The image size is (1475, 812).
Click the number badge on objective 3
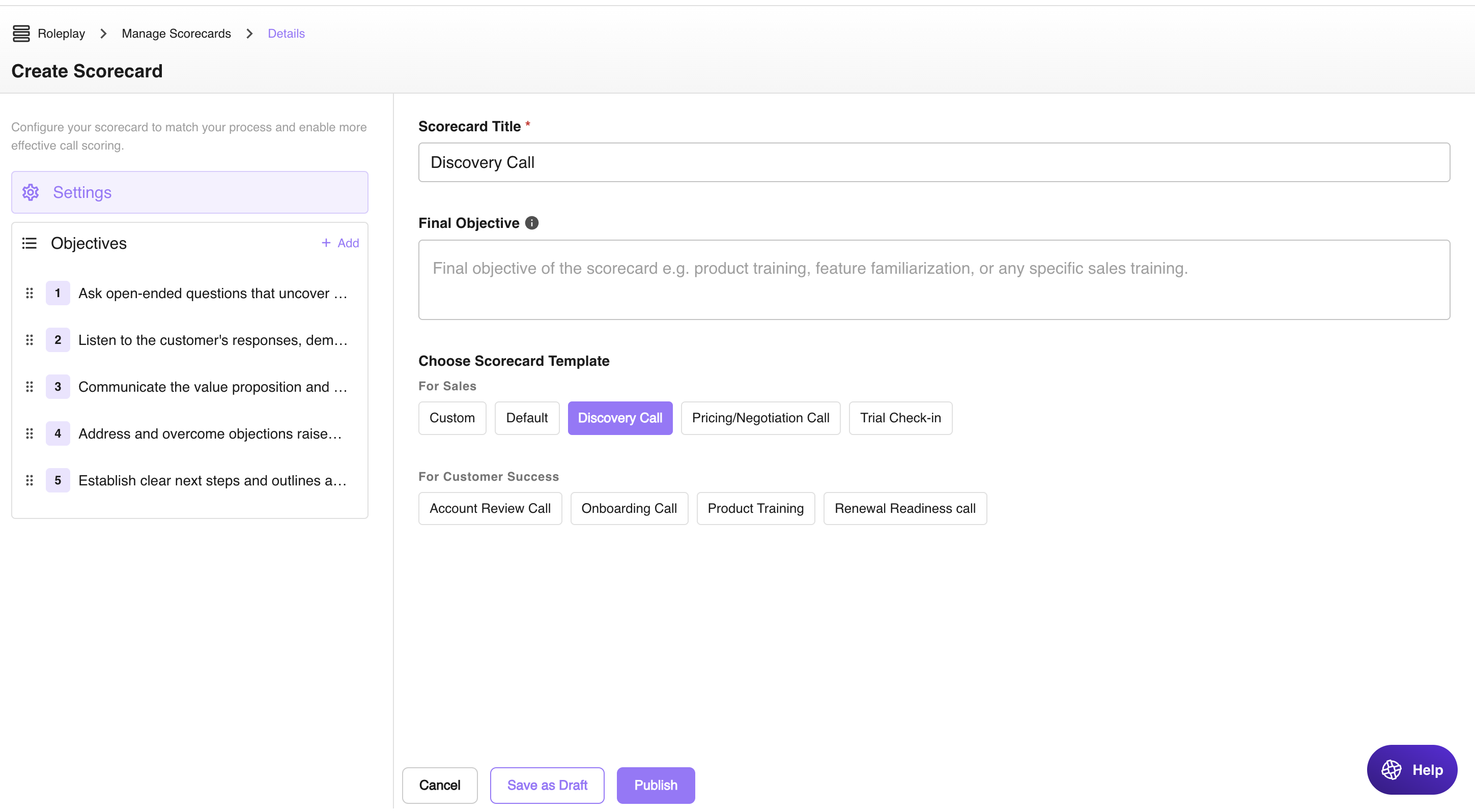click(57, 386)
